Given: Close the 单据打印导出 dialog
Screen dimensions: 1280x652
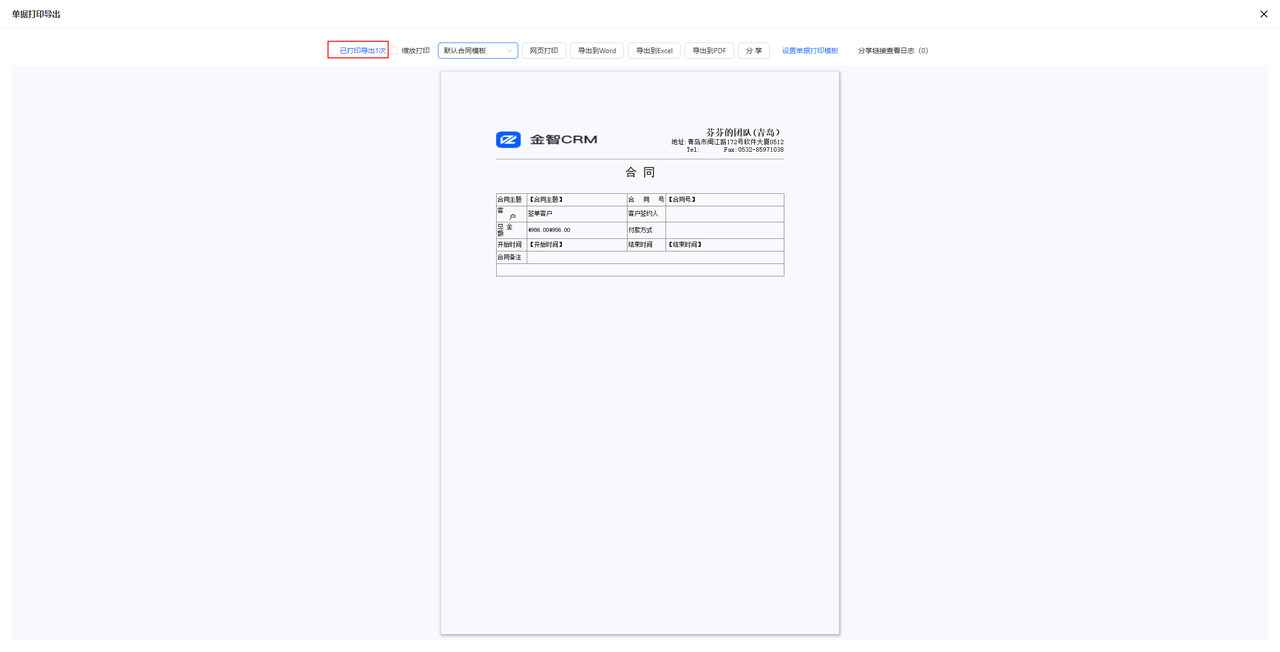Looking at the screenshot, I should click(1264, 14).
